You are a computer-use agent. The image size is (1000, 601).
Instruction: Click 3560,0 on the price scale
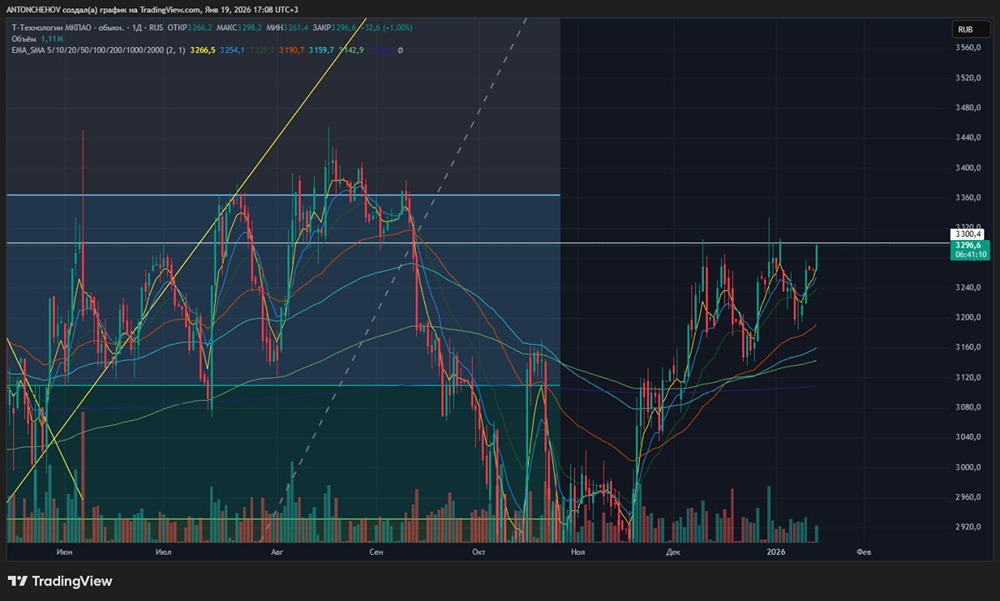point(969,47)
